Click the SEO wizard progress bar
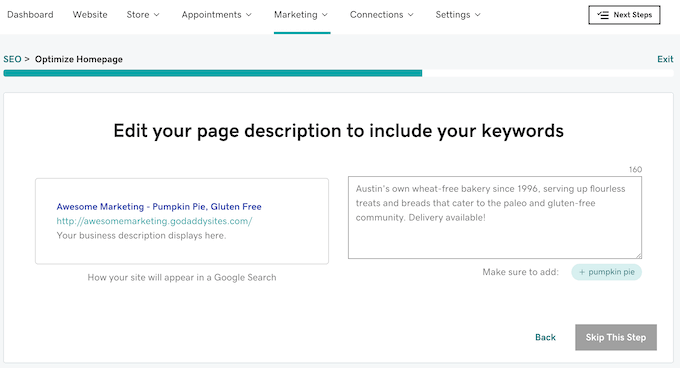Viewport: 680px width, 368px height. pyautogui.click(x=338, y=73)
